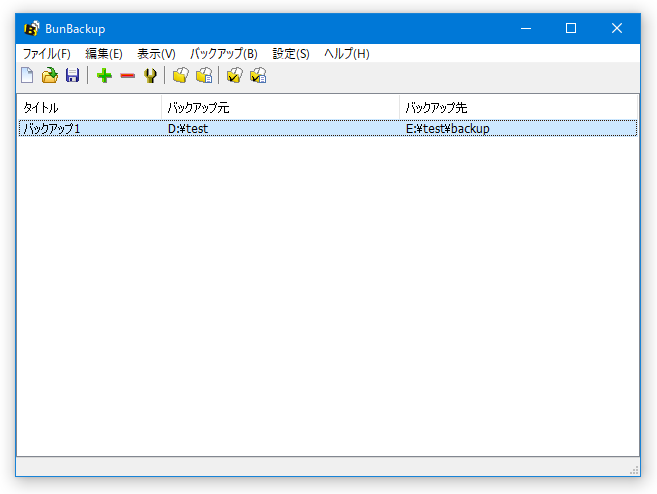This screenshot has width=657, height=494.
Task: Open the バックアップ(B) menu
Action: (224, 54)
